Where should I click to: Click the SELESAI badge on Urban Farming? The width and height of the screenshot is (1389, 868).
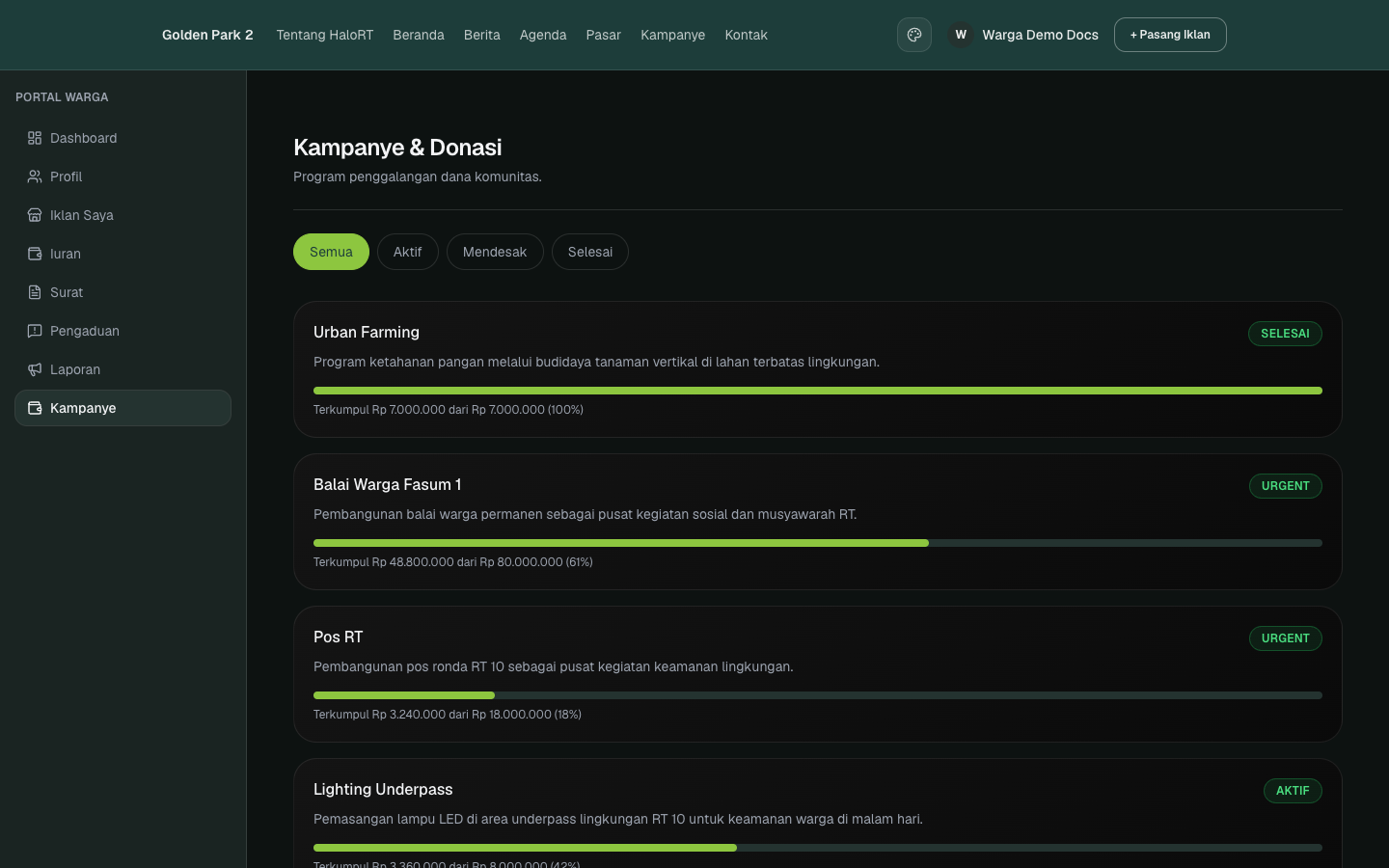tap(1285, 334)
